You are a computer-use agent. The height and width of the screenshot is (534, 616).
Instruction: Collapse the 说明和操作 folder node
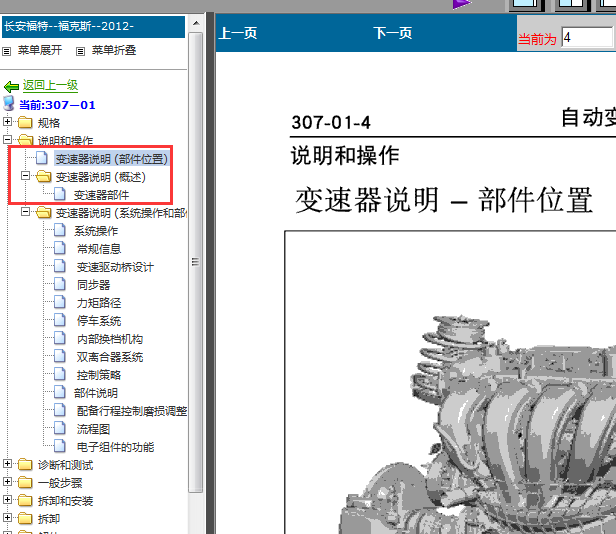tap(7, 139)
